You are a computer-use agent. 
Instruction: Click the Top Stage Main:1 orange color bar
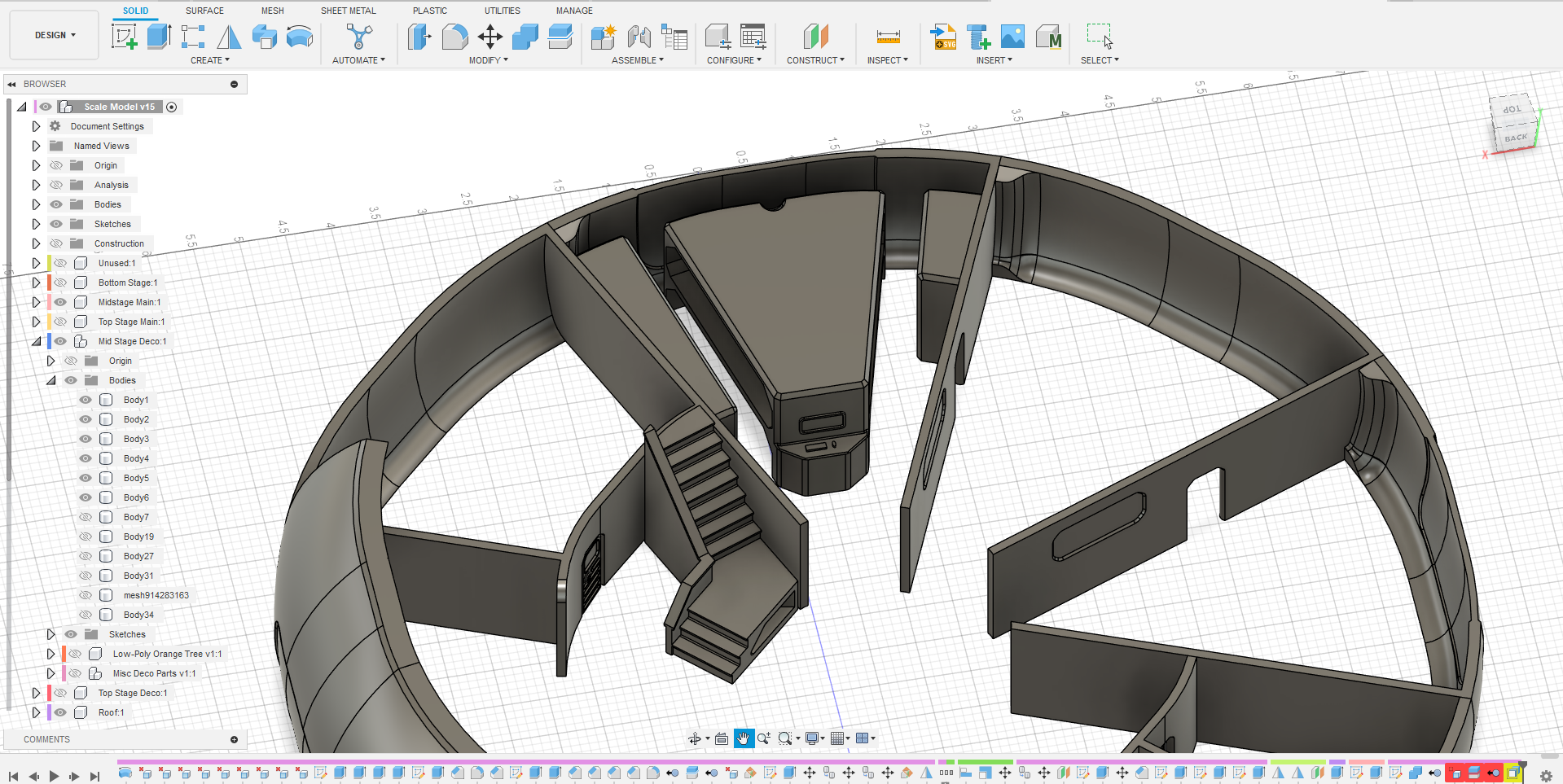tap(49, 322)
